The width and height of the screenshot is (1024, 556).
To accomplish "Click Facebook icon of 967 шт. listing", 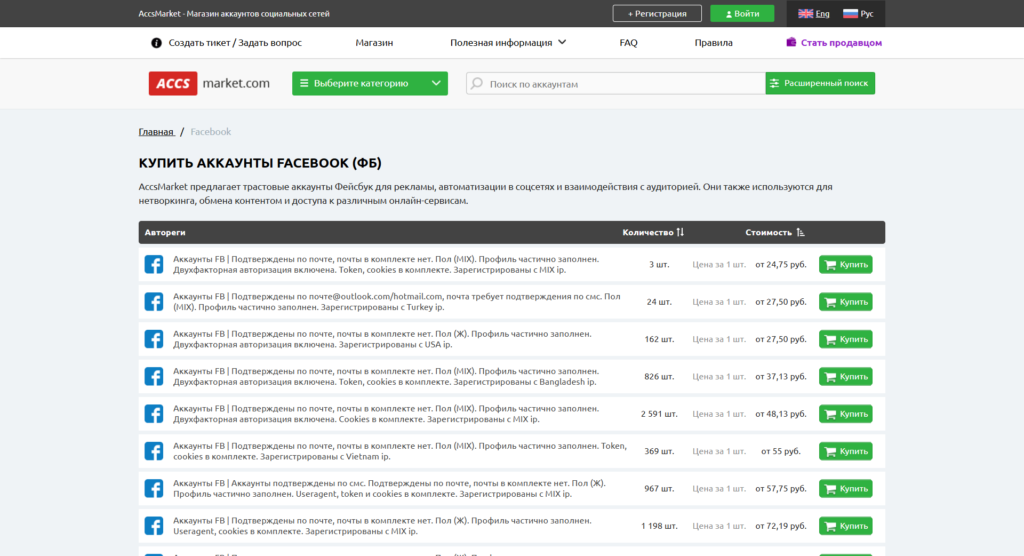I will (x=154, y=488).
